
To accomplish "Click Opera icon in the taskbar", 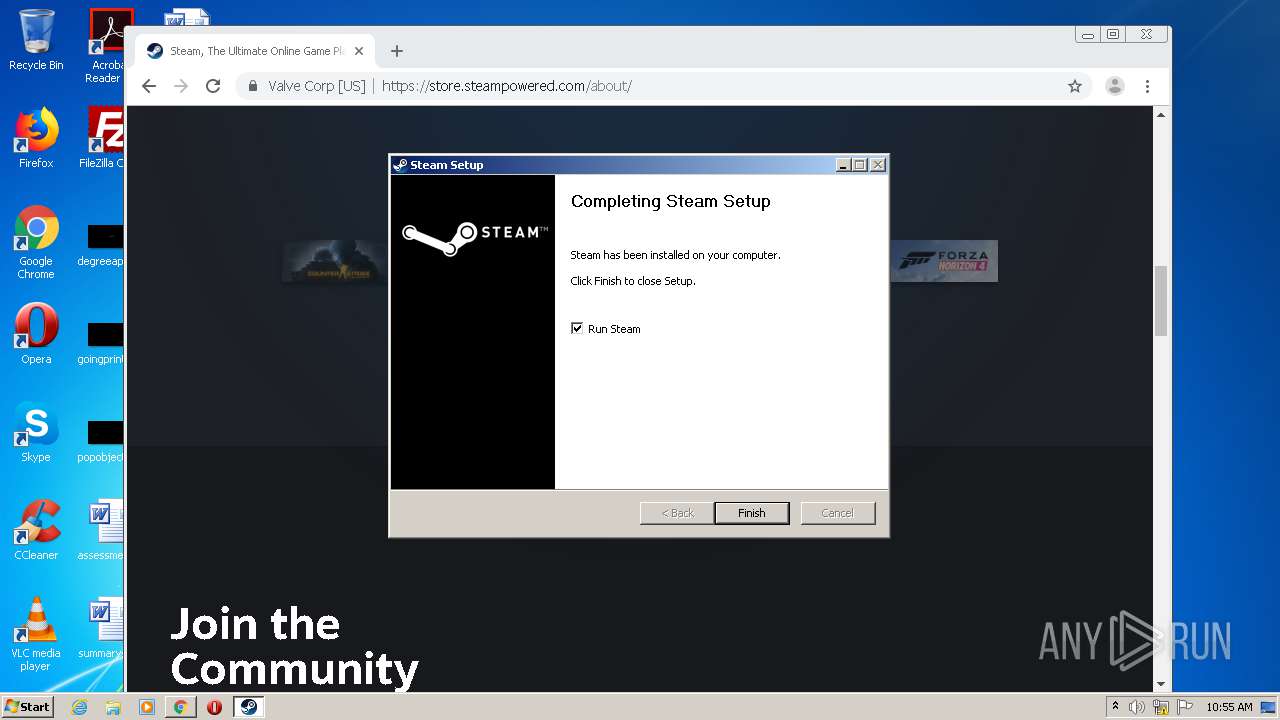I will [214, 707].
